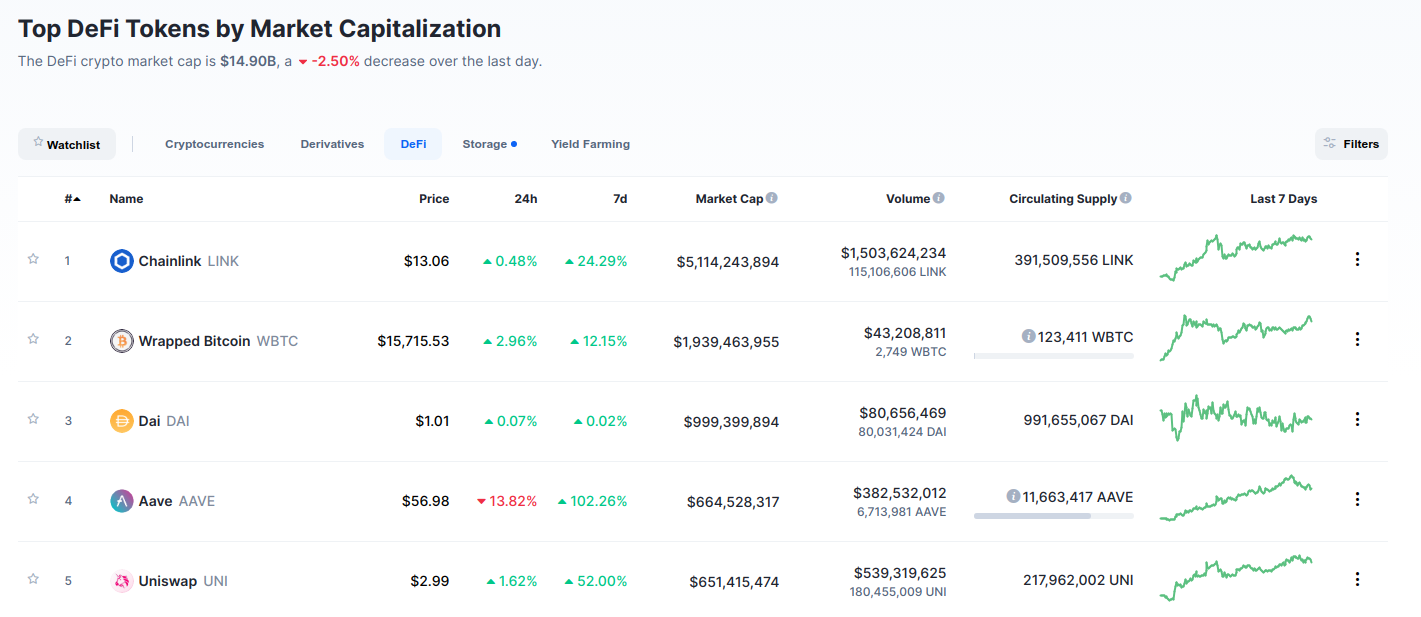Click the Uniswap coin logo
The width and height of the screenshot is (1421, 617).
click(121, 580)
